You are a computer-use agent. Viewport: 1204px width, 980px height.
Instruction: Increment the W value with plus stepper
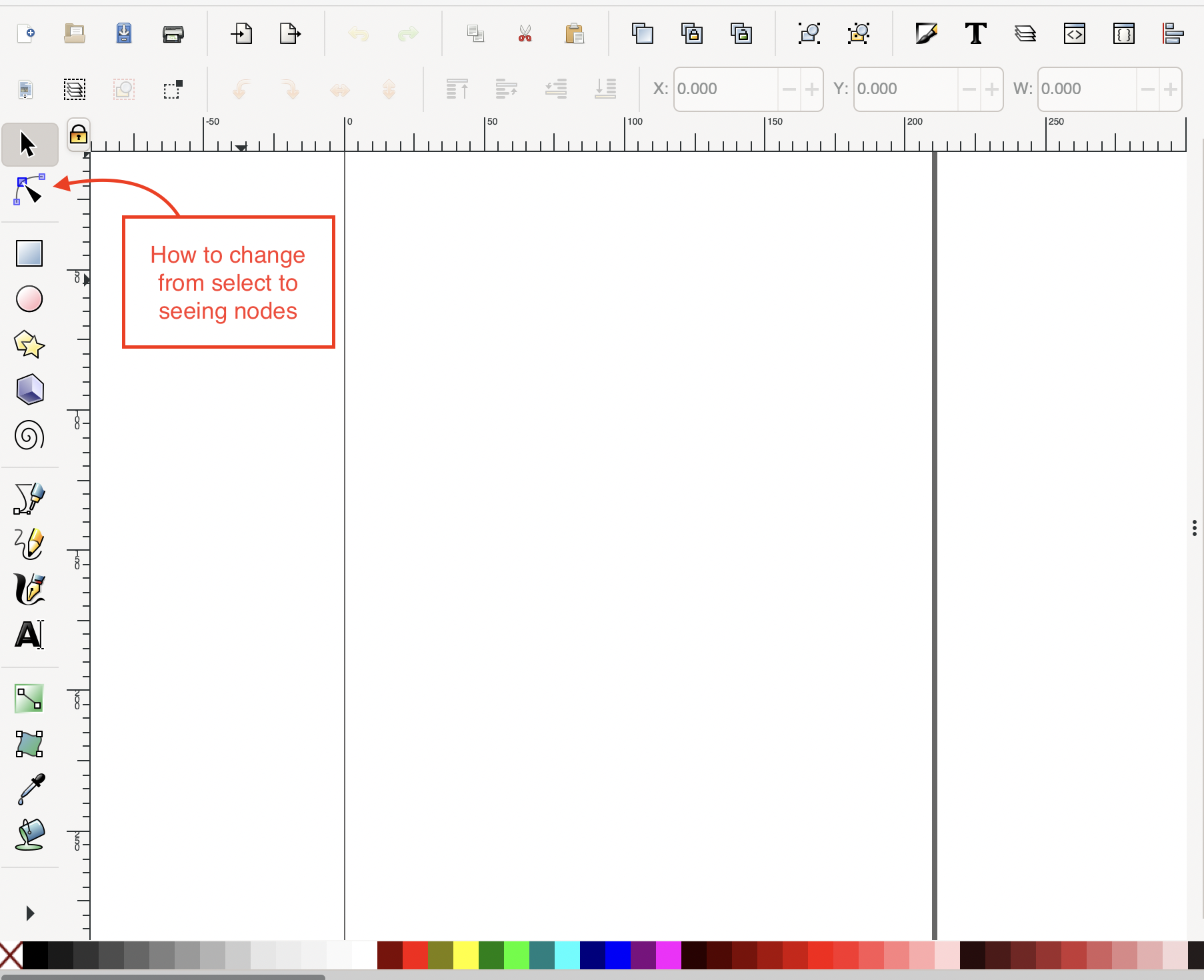pos(1171,89)
